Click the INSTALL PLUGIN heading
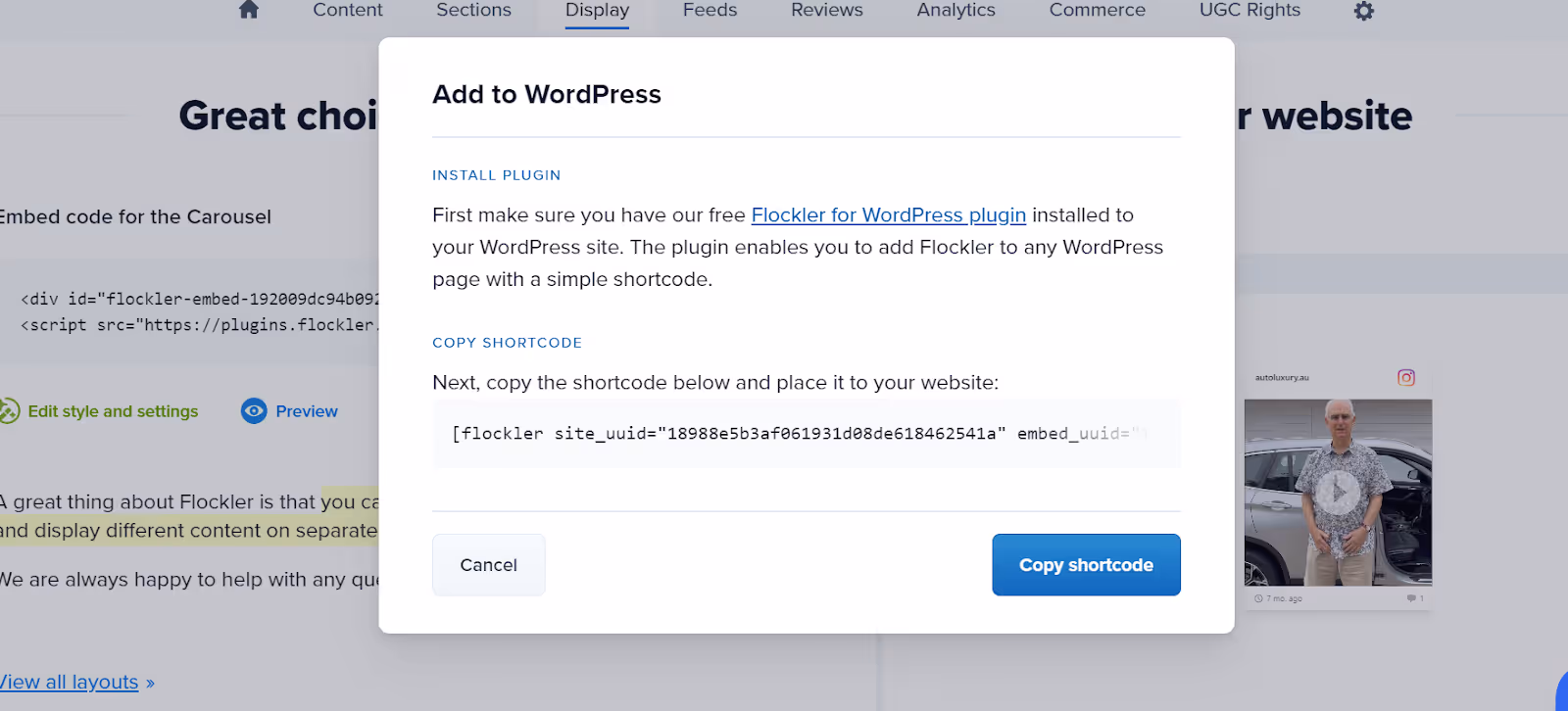This screenshot has height=711, width=1568. 497,175
